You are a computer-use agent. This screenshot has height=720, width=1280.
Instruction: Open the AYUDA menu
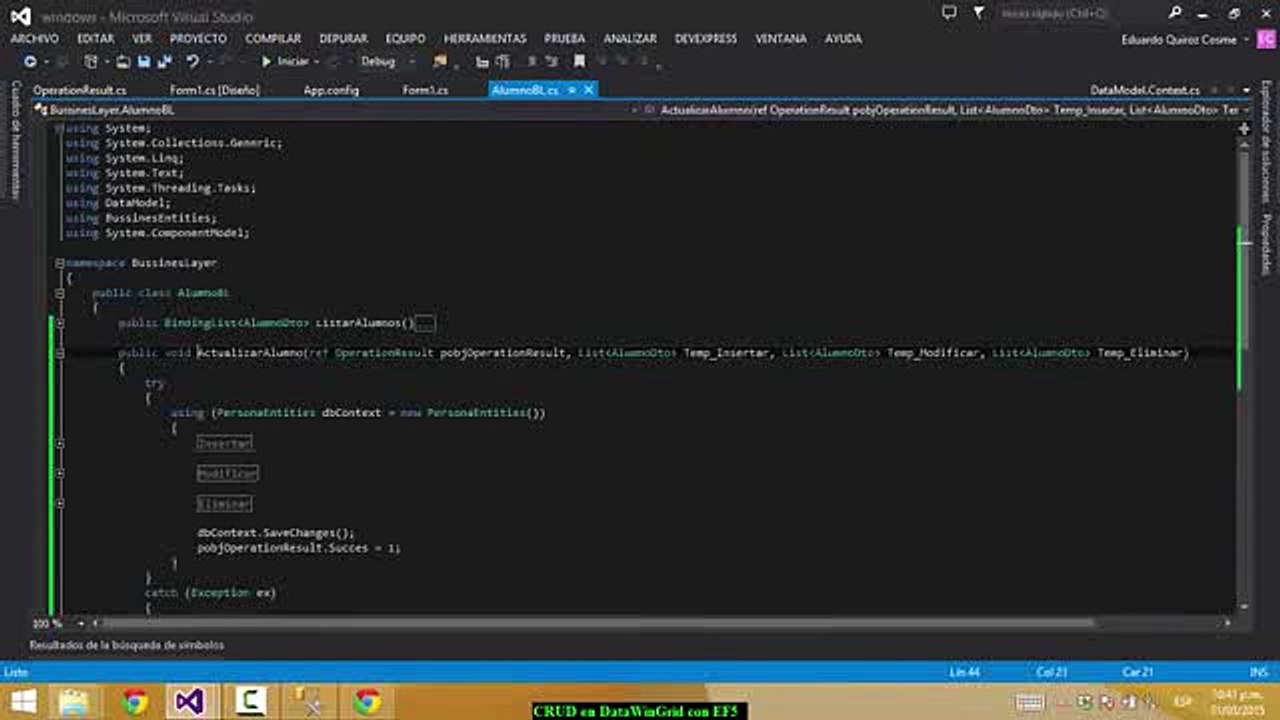point(843,39)
